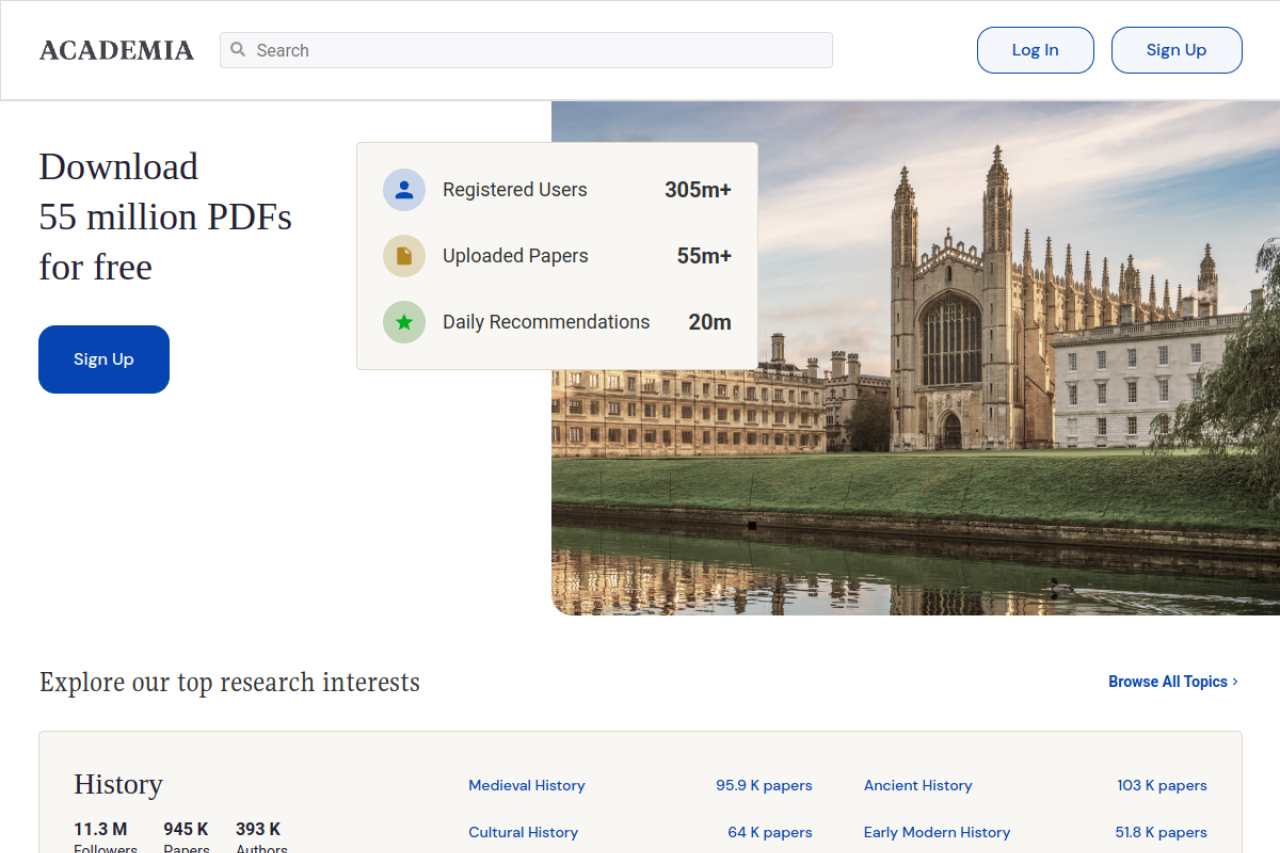The width and height of the screenshot is (1280, 853).
Task: Click the magnifying glass search icon
Action: pos(238,50)
